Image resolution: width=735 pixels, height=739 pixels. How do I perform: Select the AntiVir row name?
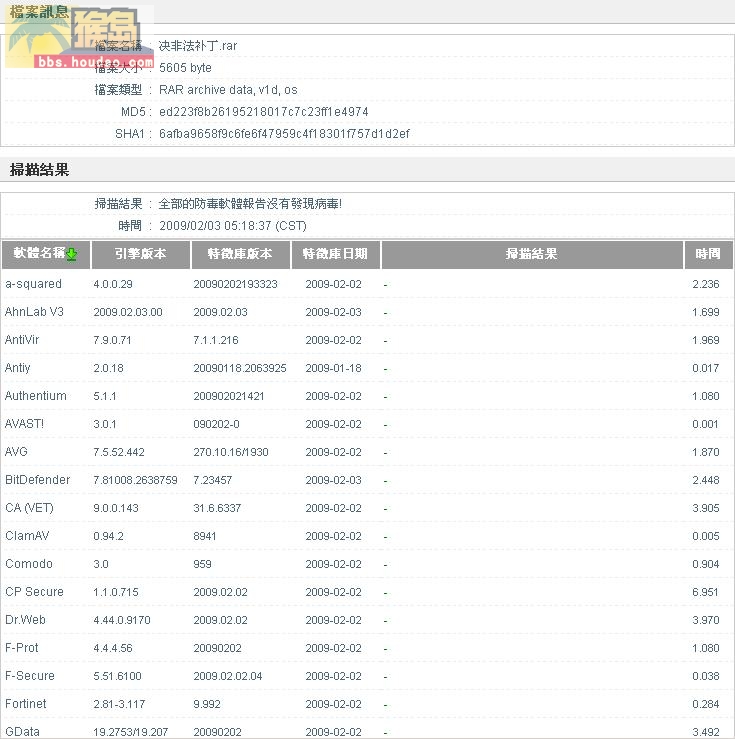point(22,340)
